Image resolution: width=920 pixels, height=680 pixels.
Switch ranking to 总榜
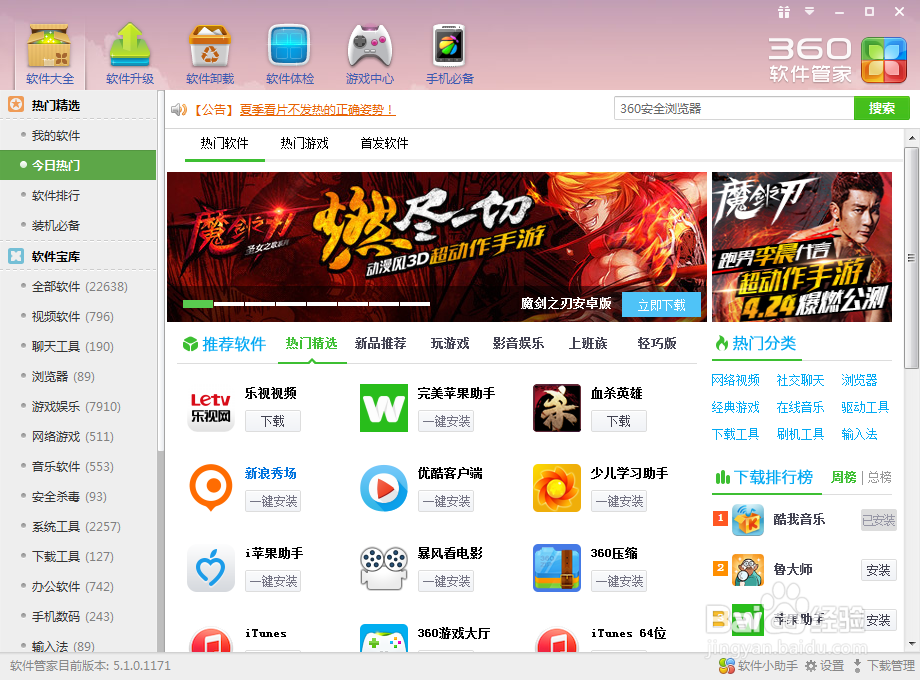880,478
